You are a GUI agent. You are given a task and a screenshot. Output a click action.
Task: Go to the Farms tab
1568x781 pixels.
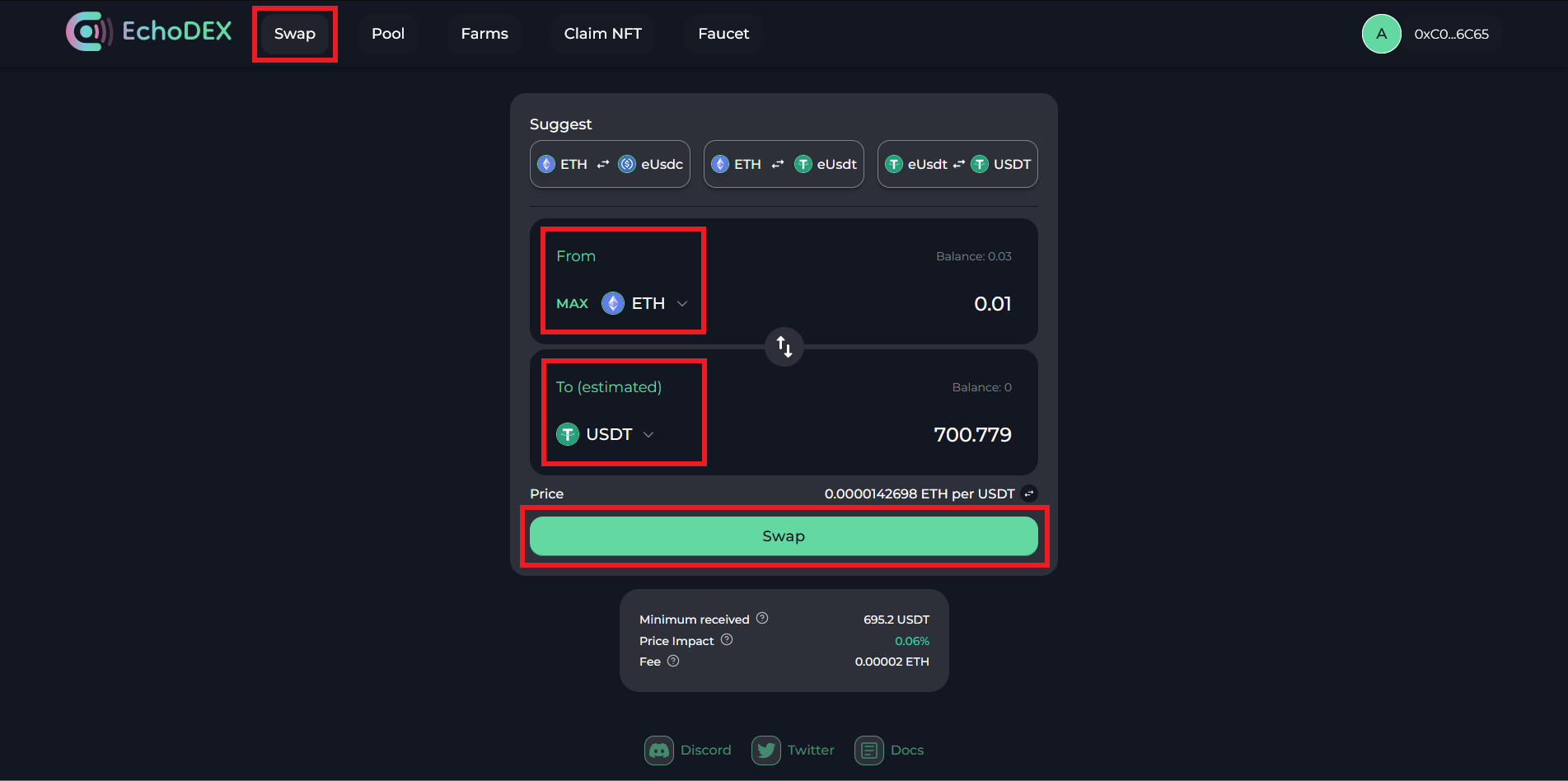click(484, 34)
